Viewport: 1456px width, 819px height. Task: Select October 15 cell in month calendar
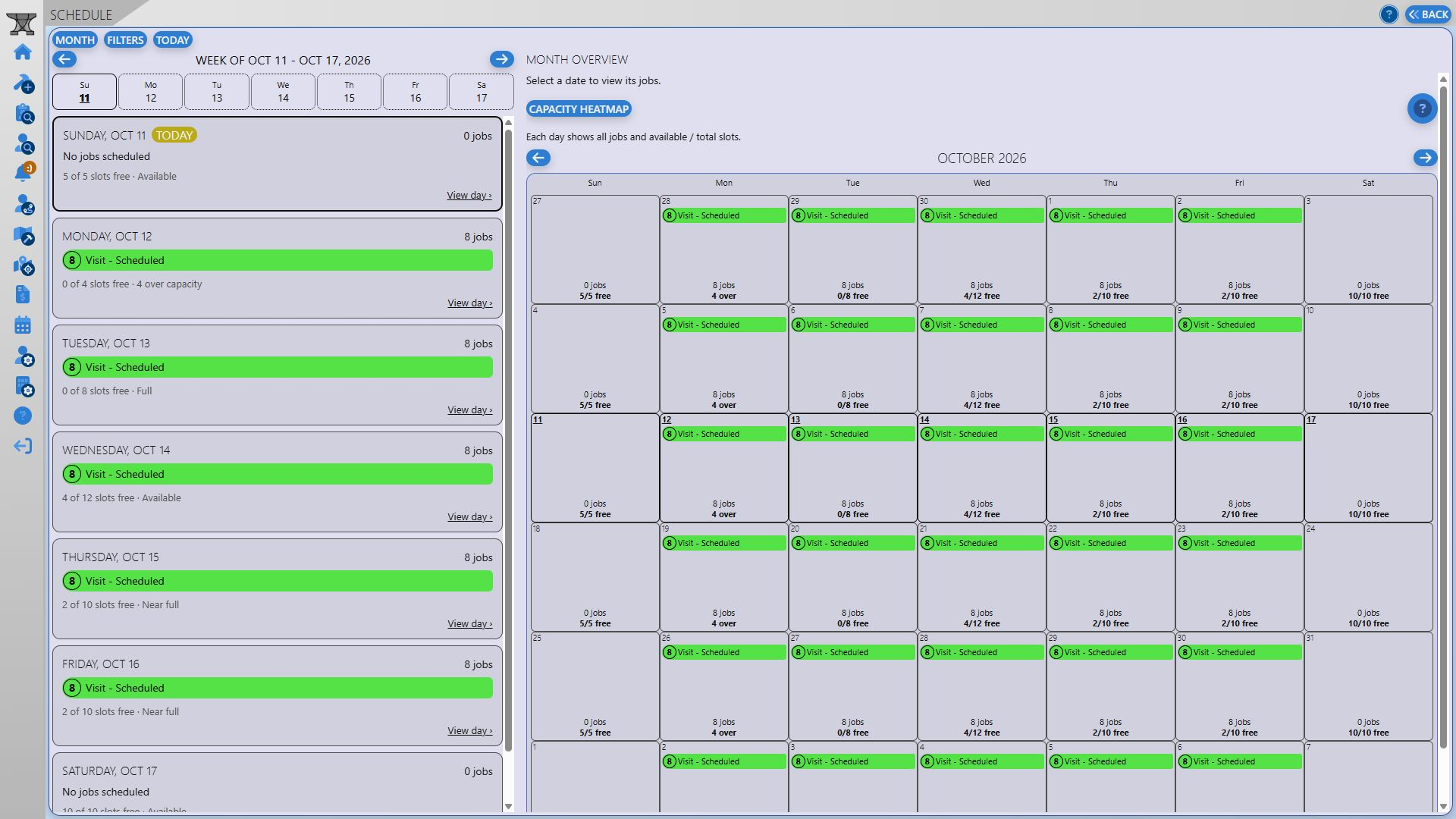(1110, 467)
